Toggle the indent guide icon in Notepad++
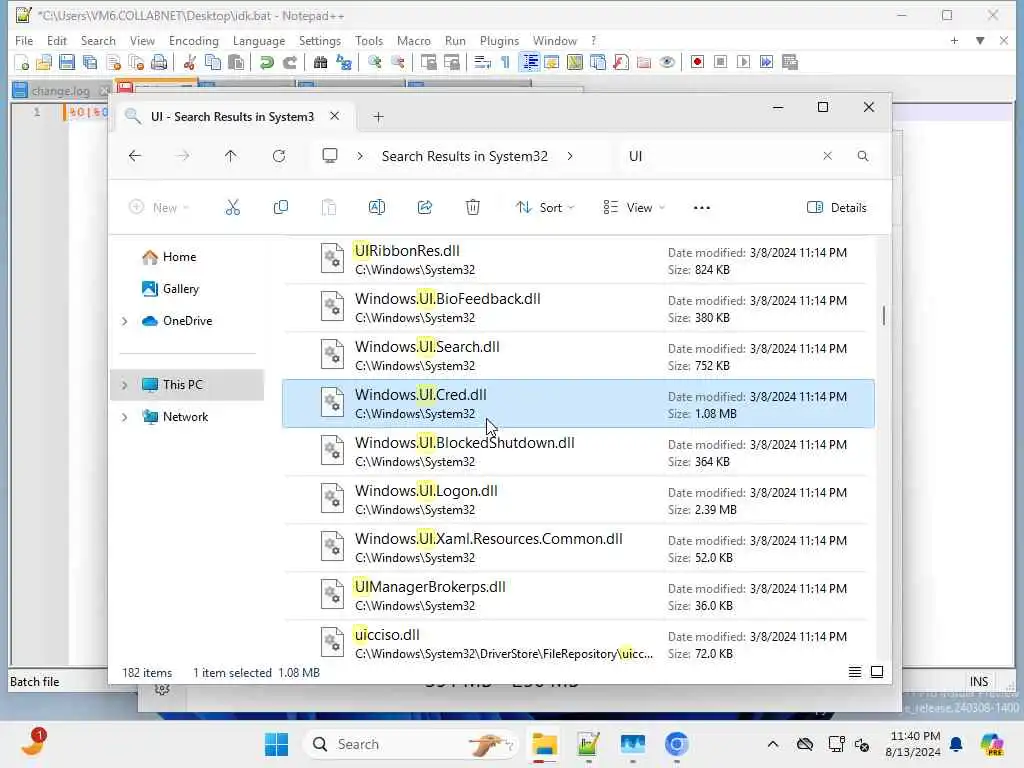The height and width of the screenshot is (768, 1024). point(529,63)
